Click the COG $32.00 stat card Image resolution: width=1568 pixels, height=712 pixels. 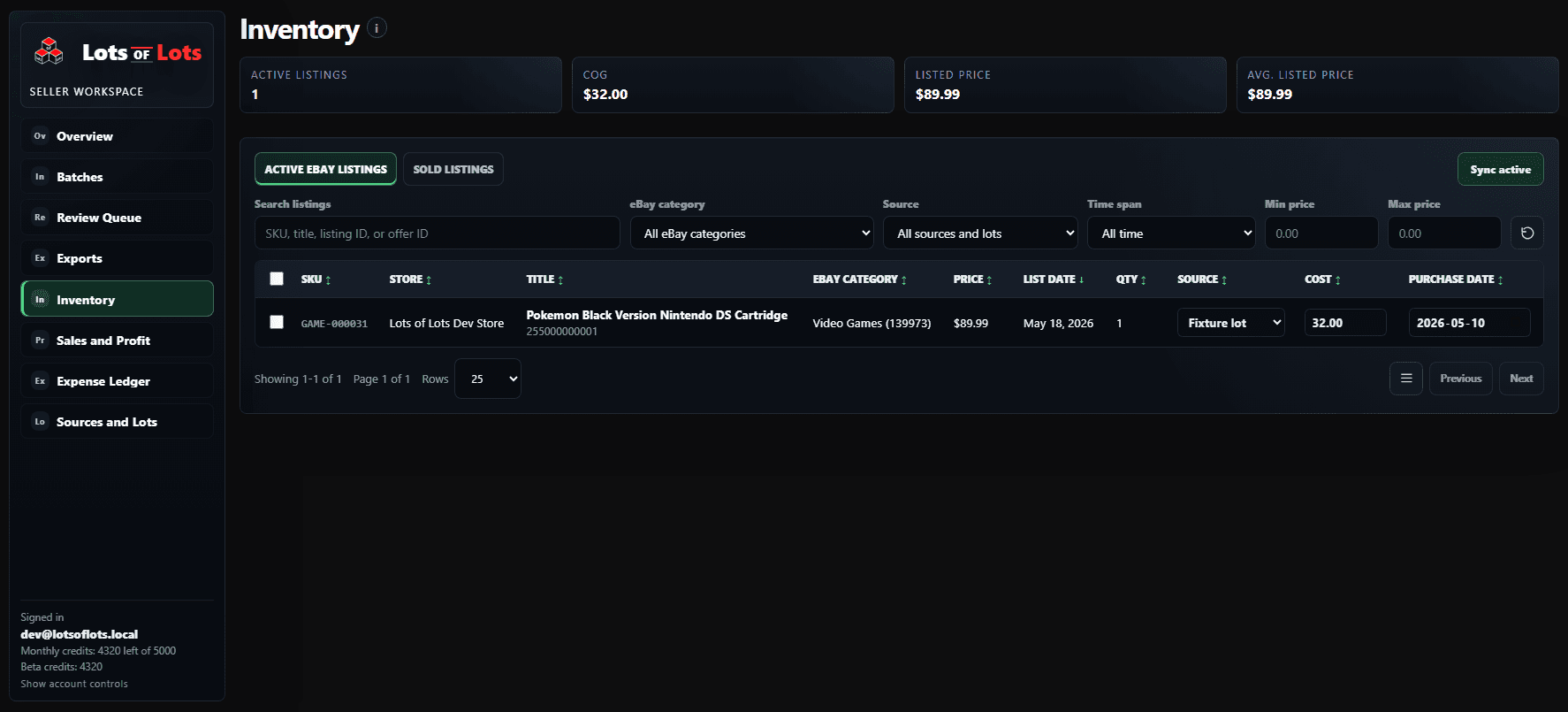click(733, 85)
